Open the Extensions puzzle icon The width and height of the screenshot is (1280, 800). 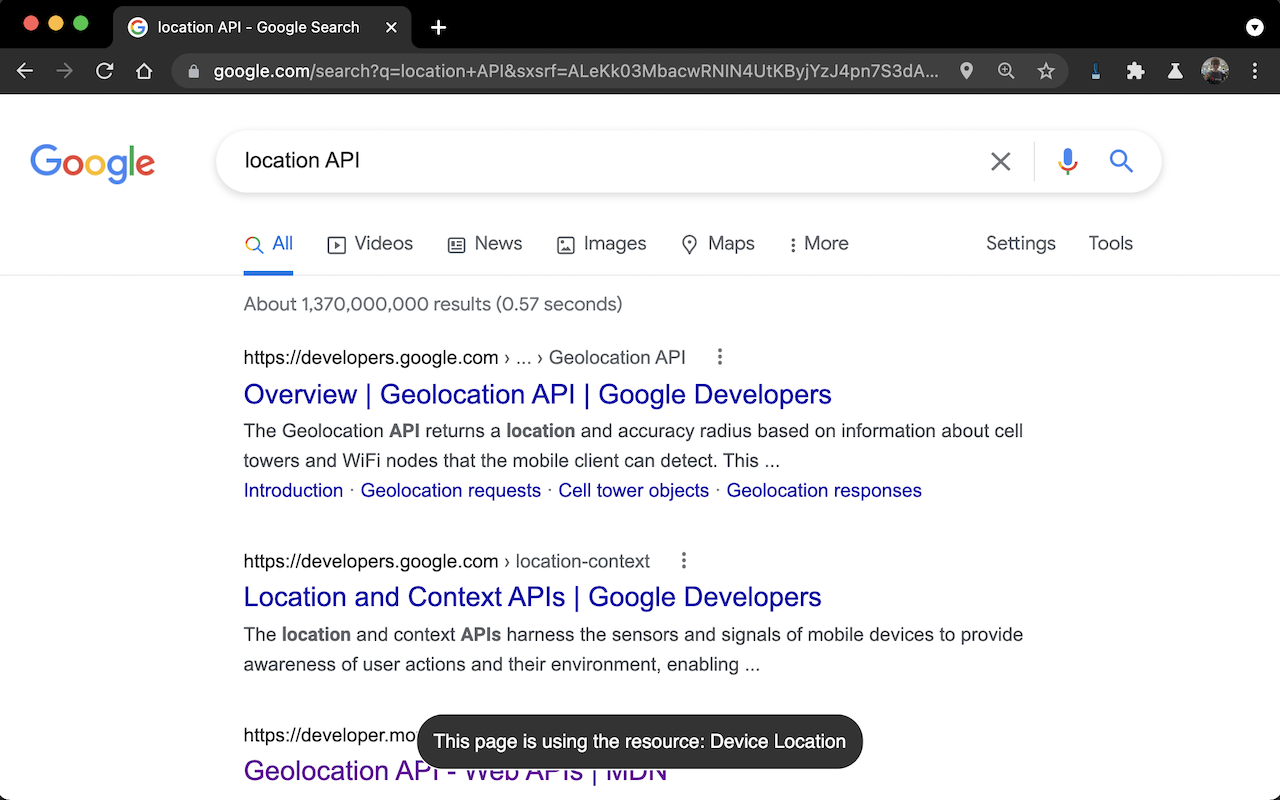(1135, 71)
